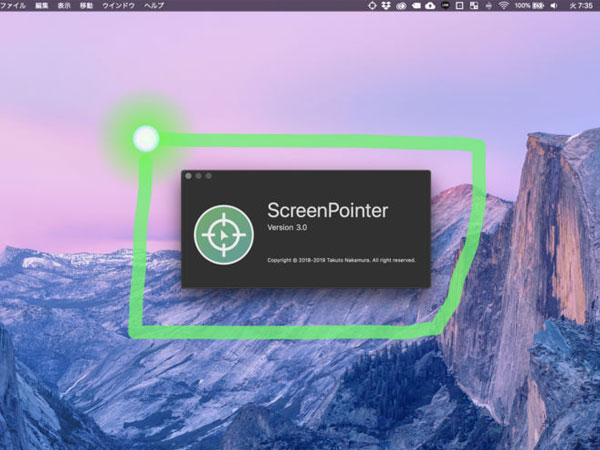This screenshot has width=600, height=450.
Task: Open the 編集 menu
Action: pyautogui.click(x=42, y=5)
